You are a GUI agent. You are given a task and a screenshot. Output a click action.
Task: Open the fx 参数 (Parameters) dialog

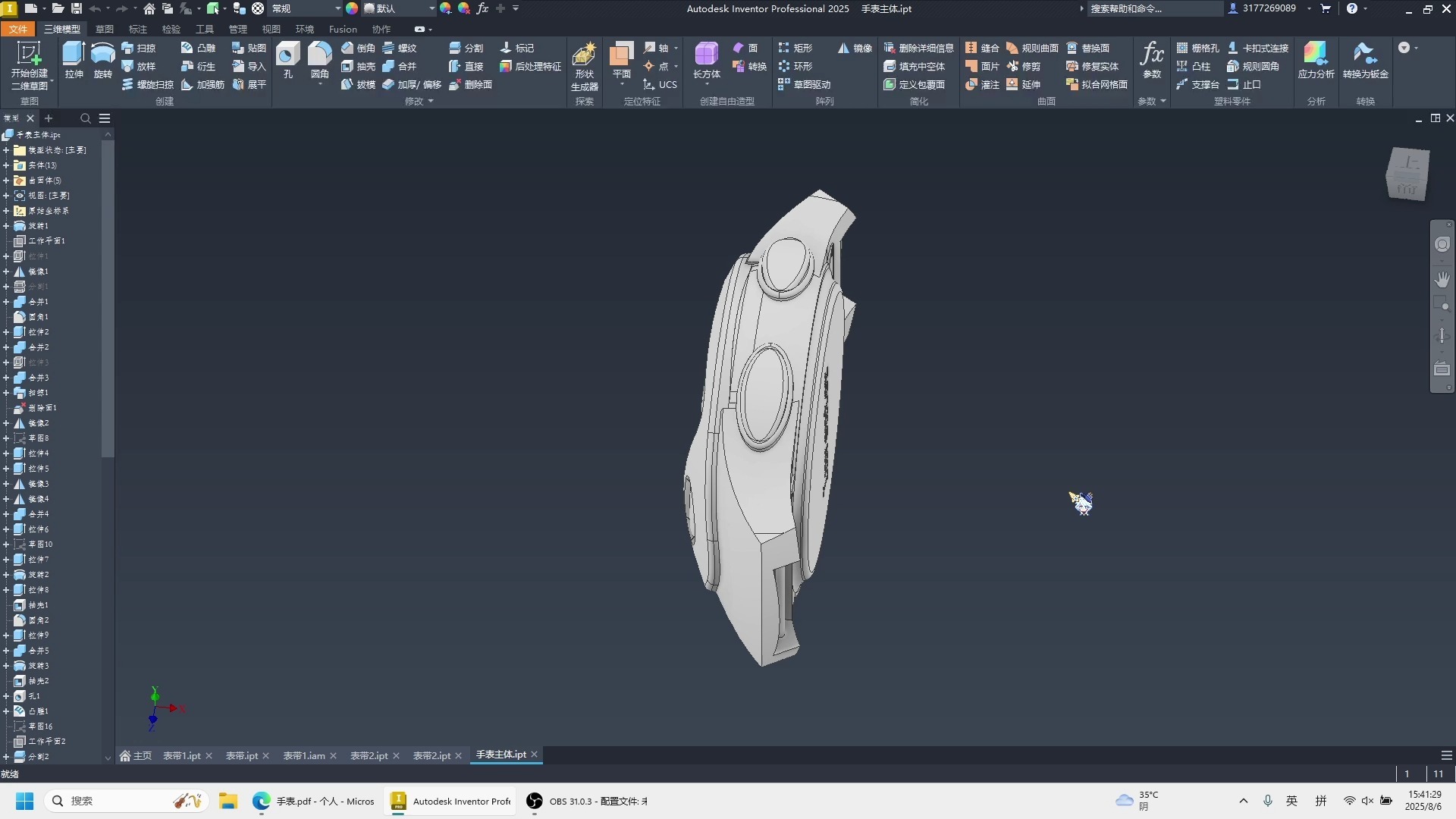coord(1152,61)
